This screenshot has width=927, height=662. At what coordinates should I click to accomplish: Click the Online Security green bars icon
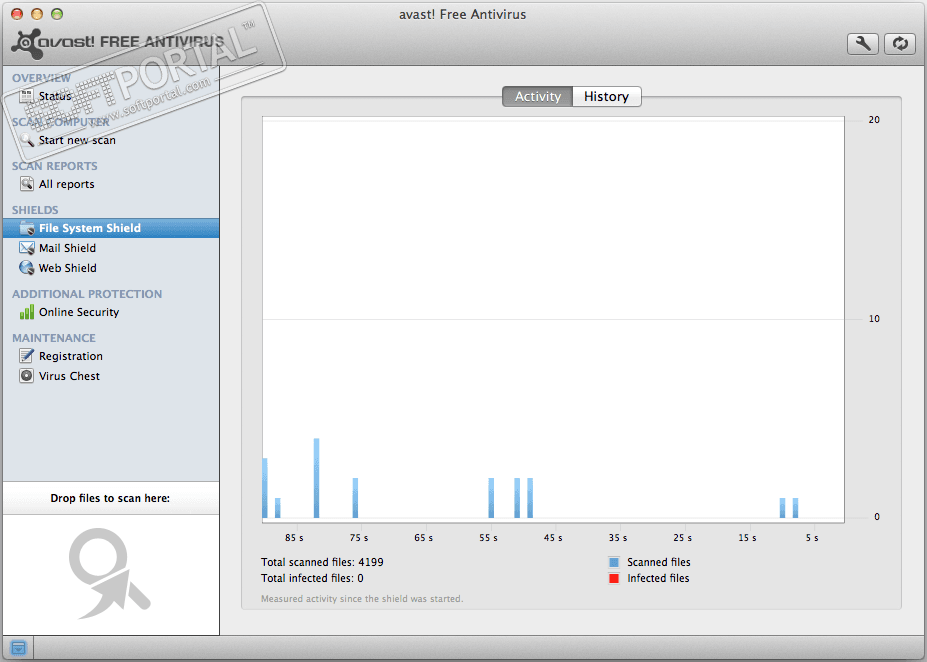pyautogui.click(x=27, y=311)
